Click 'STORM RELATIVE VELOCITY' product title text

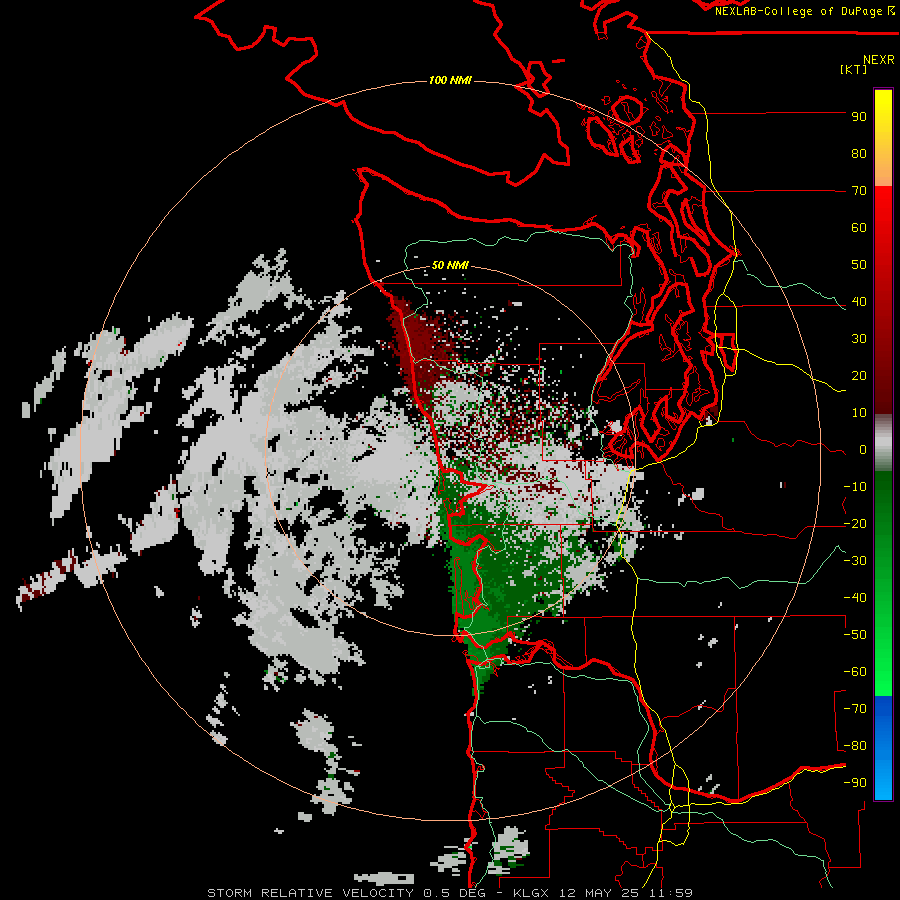tap(312, 893)
